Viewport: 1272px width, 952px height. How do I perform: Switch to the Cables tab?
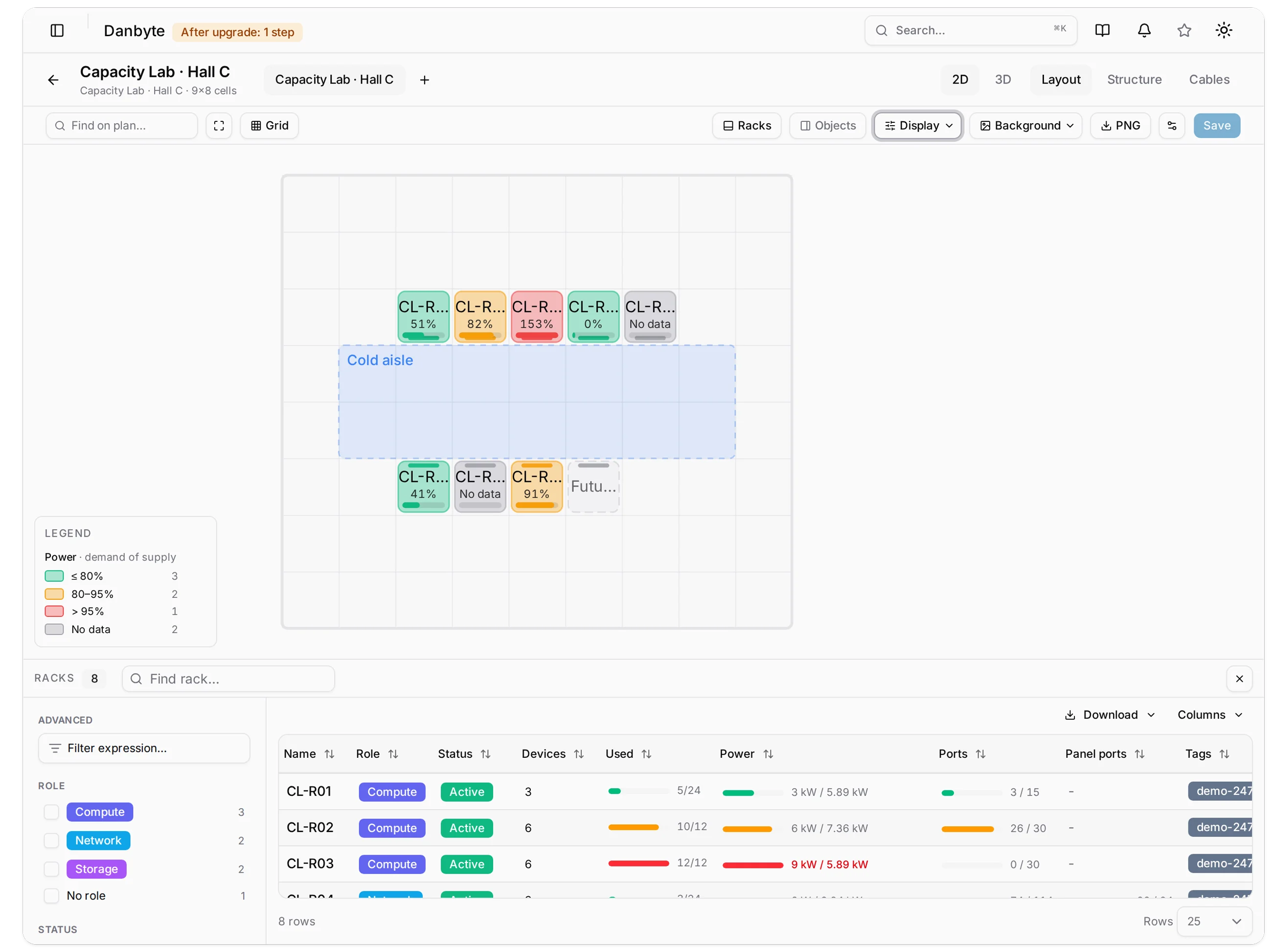point(1209,80)
